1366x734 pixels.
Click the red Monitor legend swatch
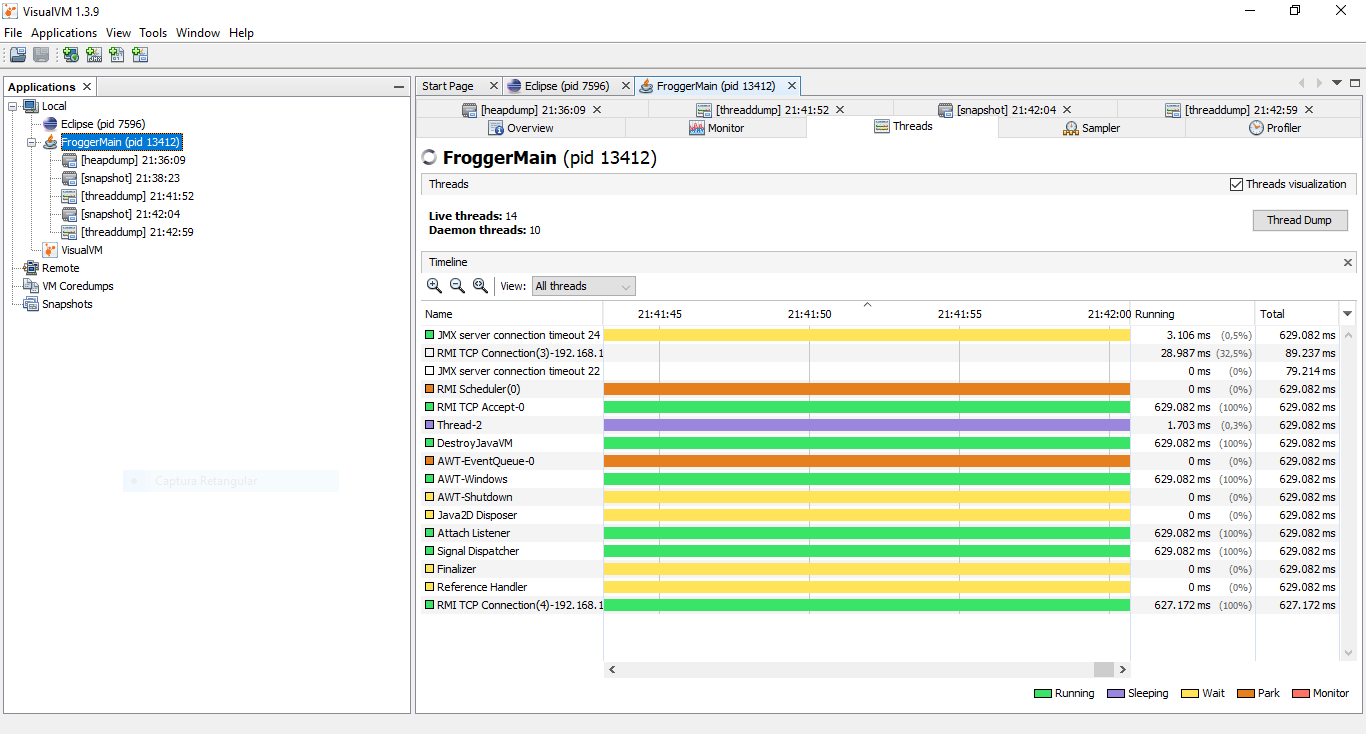coord(1300,693)
